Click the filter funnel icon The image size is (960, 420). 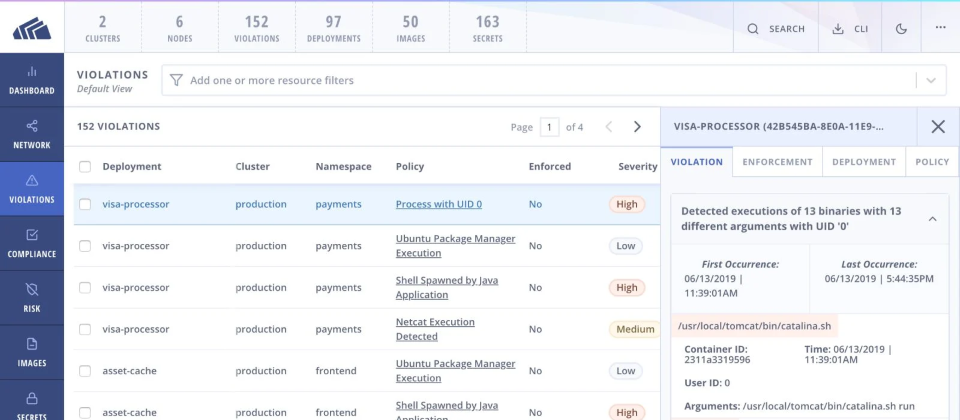click(176, 80)
